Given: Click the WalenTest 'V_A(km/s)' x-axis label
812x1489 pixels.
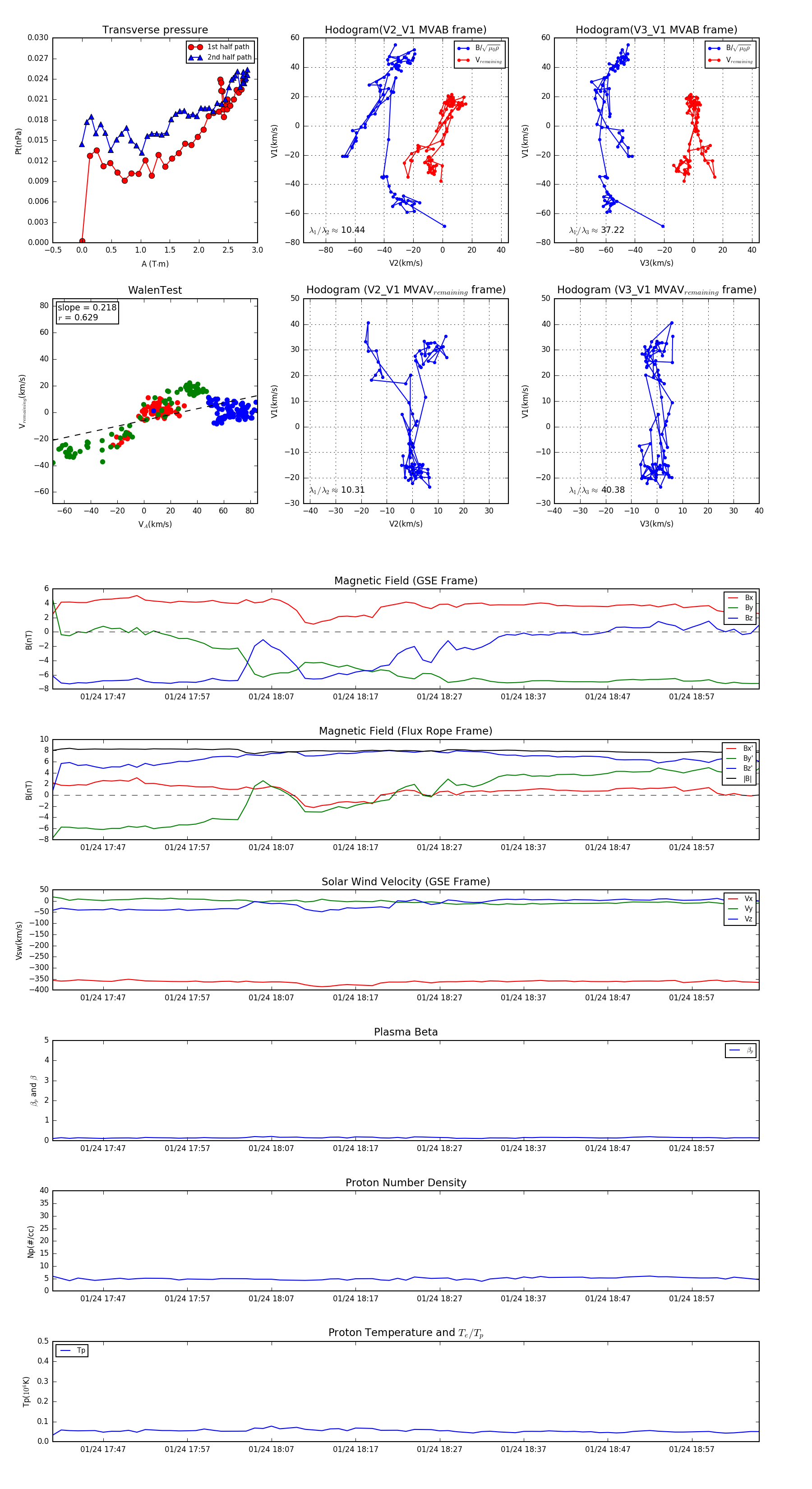Looking at the screenshot, I should [x=155, y=524].
